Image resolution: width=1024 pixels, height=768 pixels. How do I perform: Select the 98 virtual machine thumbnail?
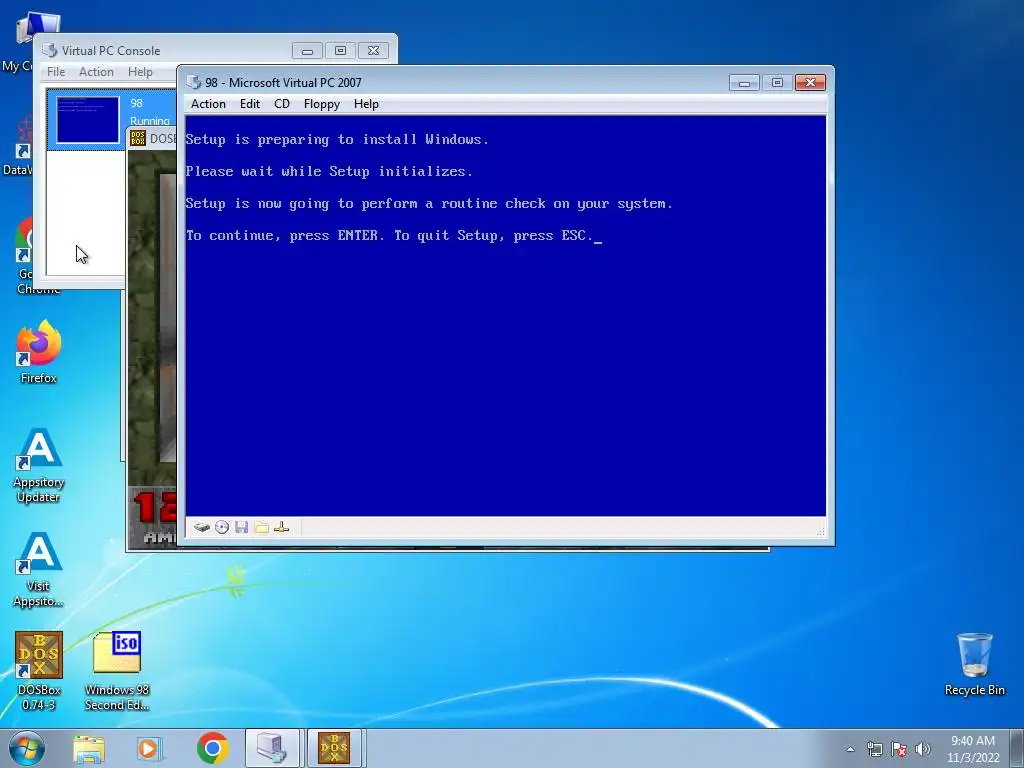(x=88, y=120)
